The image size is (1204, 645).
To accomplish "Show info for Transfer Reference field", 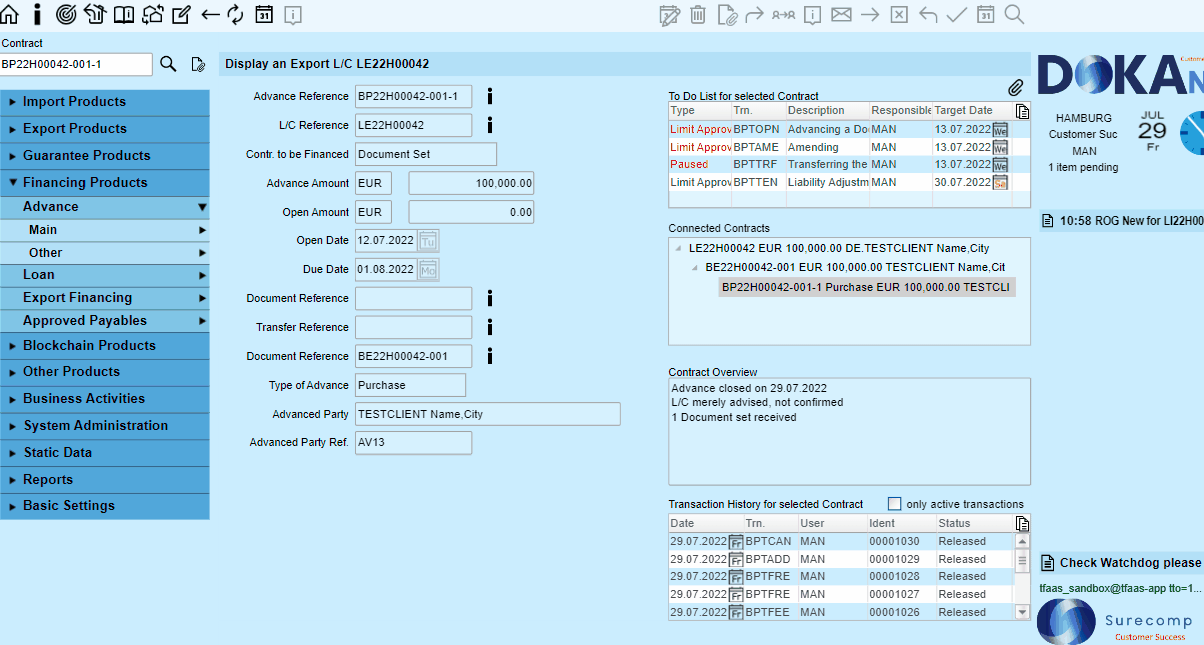I will click(x=490, y=327).
